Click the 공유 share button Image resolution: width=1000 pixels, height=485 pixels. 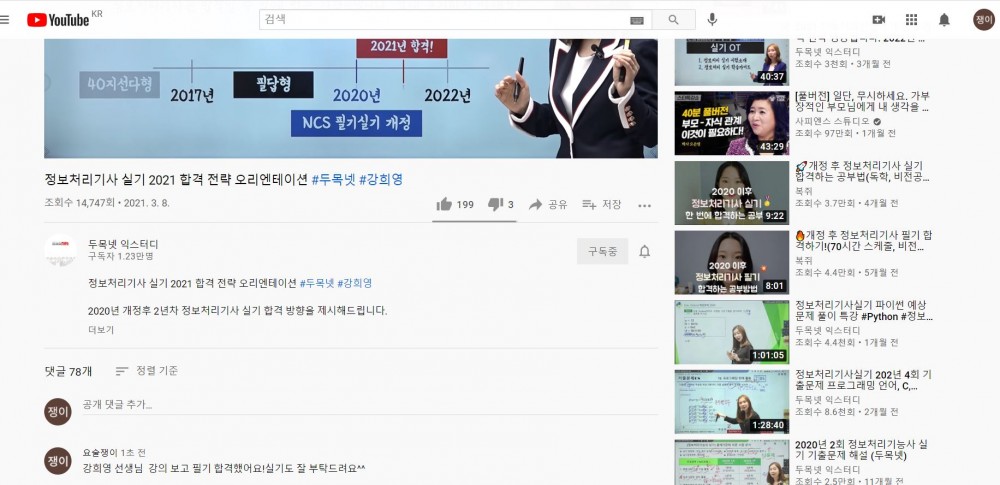point(548,204)
